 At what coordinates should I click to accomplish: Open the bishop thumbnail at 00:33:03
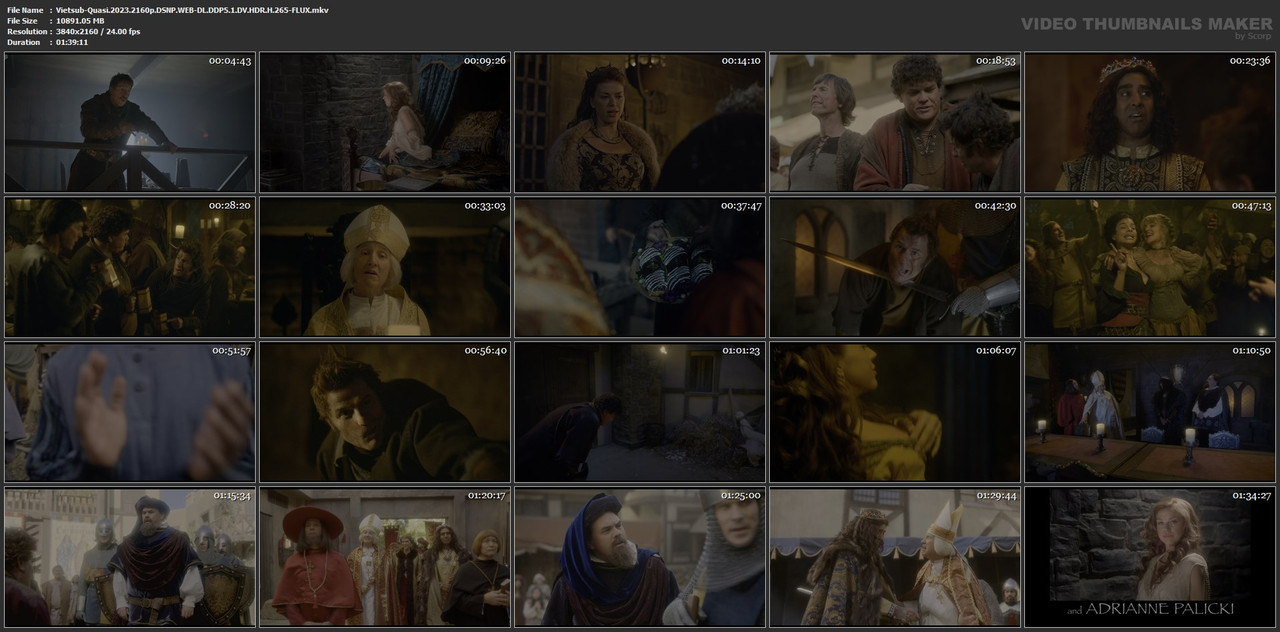pos(385,267)
